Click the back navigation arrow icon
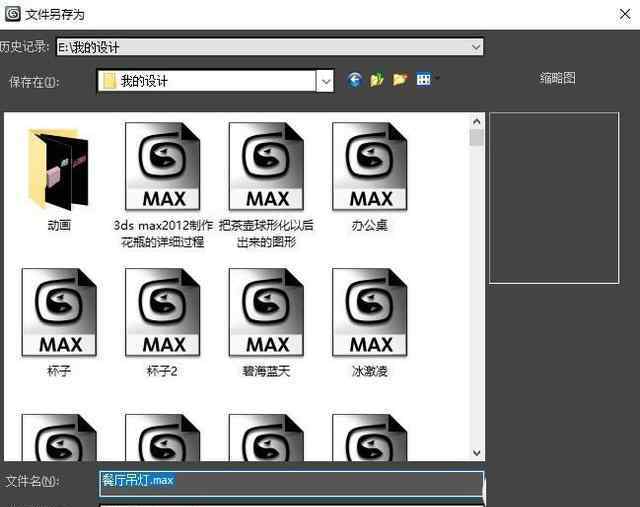The image size is (640, 507). 354,80
